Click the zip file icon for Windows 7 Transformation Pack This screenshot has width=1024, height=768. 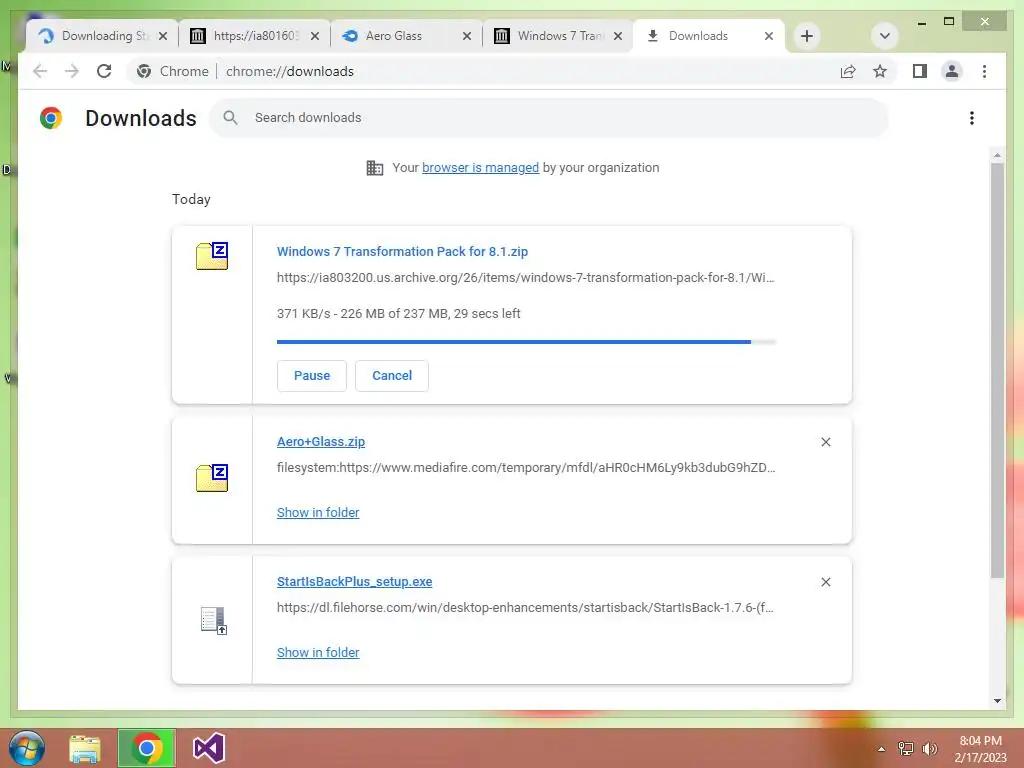pos(212,255)
